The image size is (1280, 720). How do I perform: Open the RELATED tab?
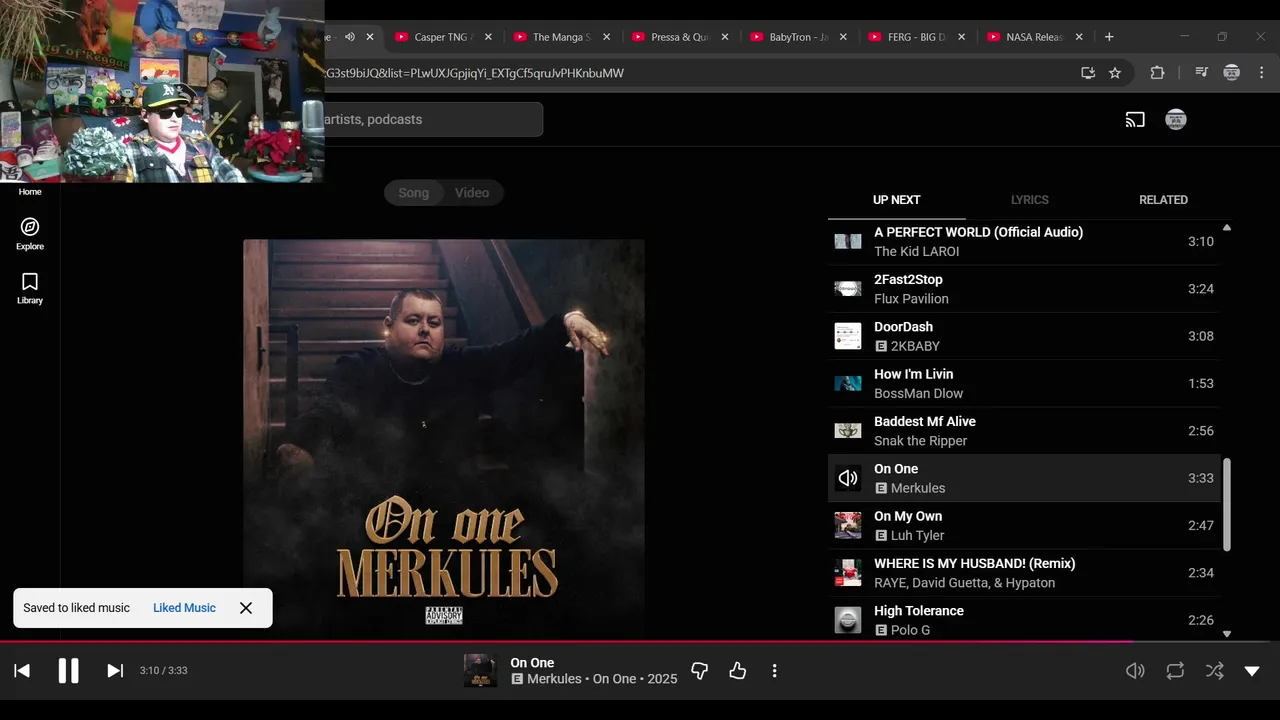[1163, 200]
